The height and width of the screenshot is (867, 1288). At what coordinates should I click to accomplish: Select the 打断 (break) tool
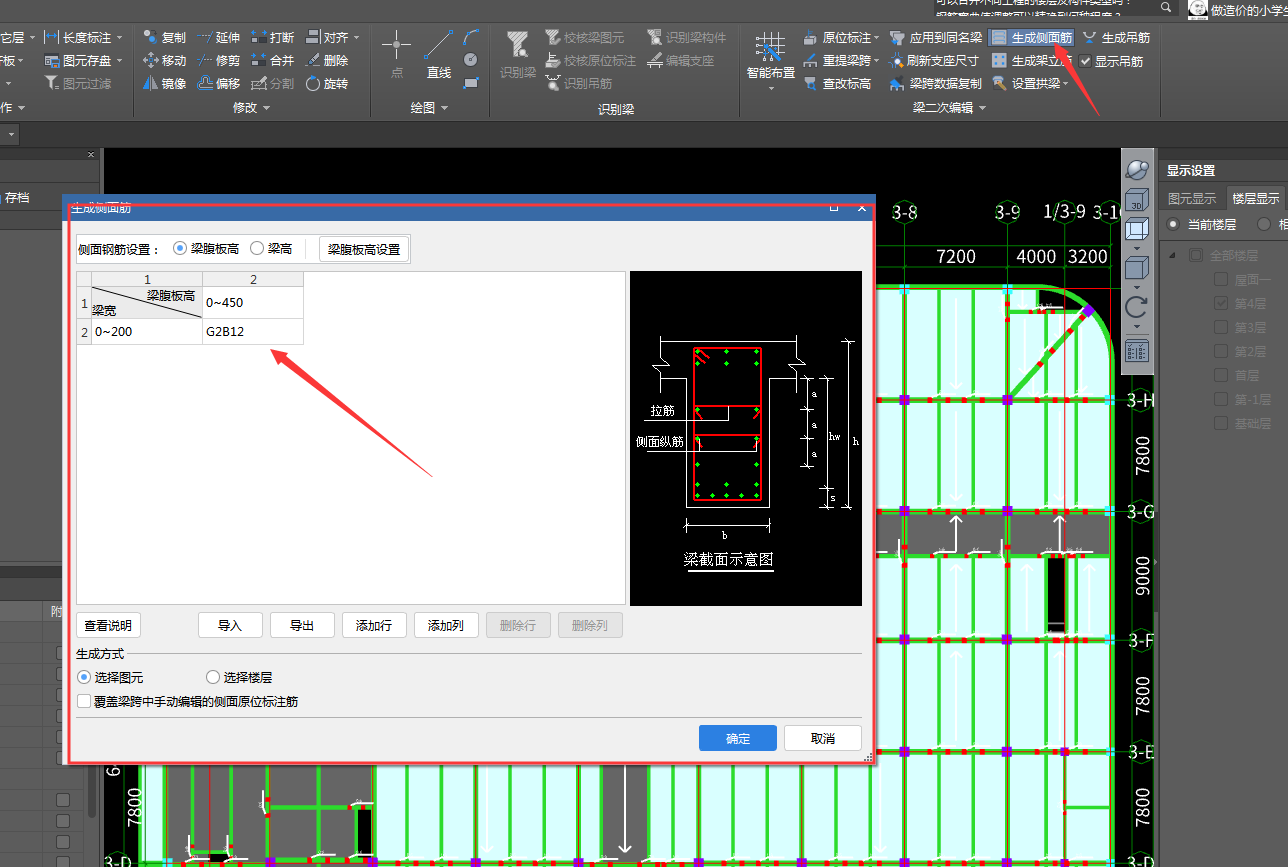273,37
